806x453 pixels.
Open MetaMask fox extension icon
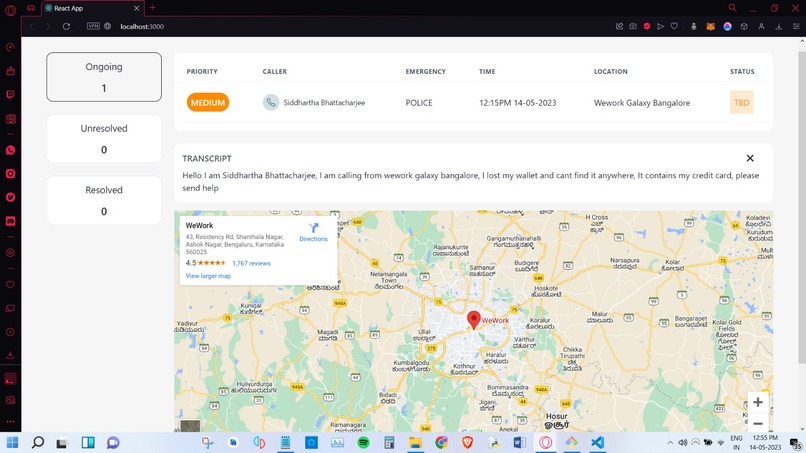pos(710,26)
